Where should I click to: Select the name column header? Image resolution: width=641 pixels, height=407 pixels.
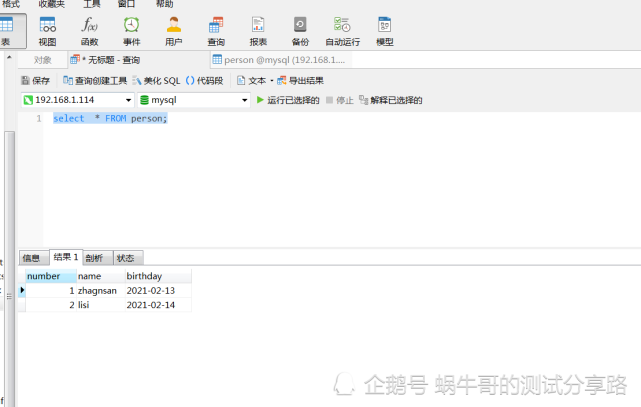(x=101, y=276)
